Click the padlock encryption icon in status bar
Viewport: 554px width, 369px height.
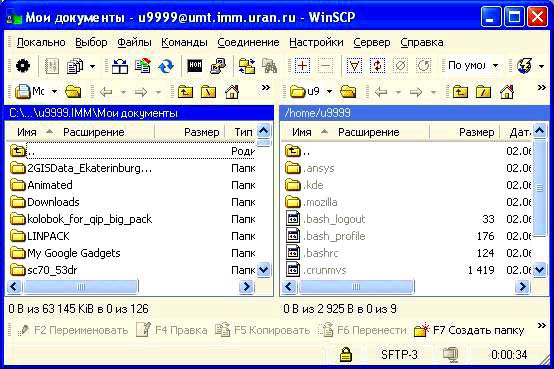click(346, 354)
